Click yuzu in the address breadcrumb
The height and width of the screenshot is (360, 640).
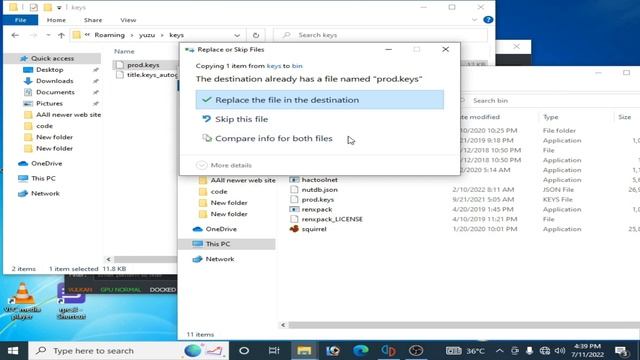147,35
